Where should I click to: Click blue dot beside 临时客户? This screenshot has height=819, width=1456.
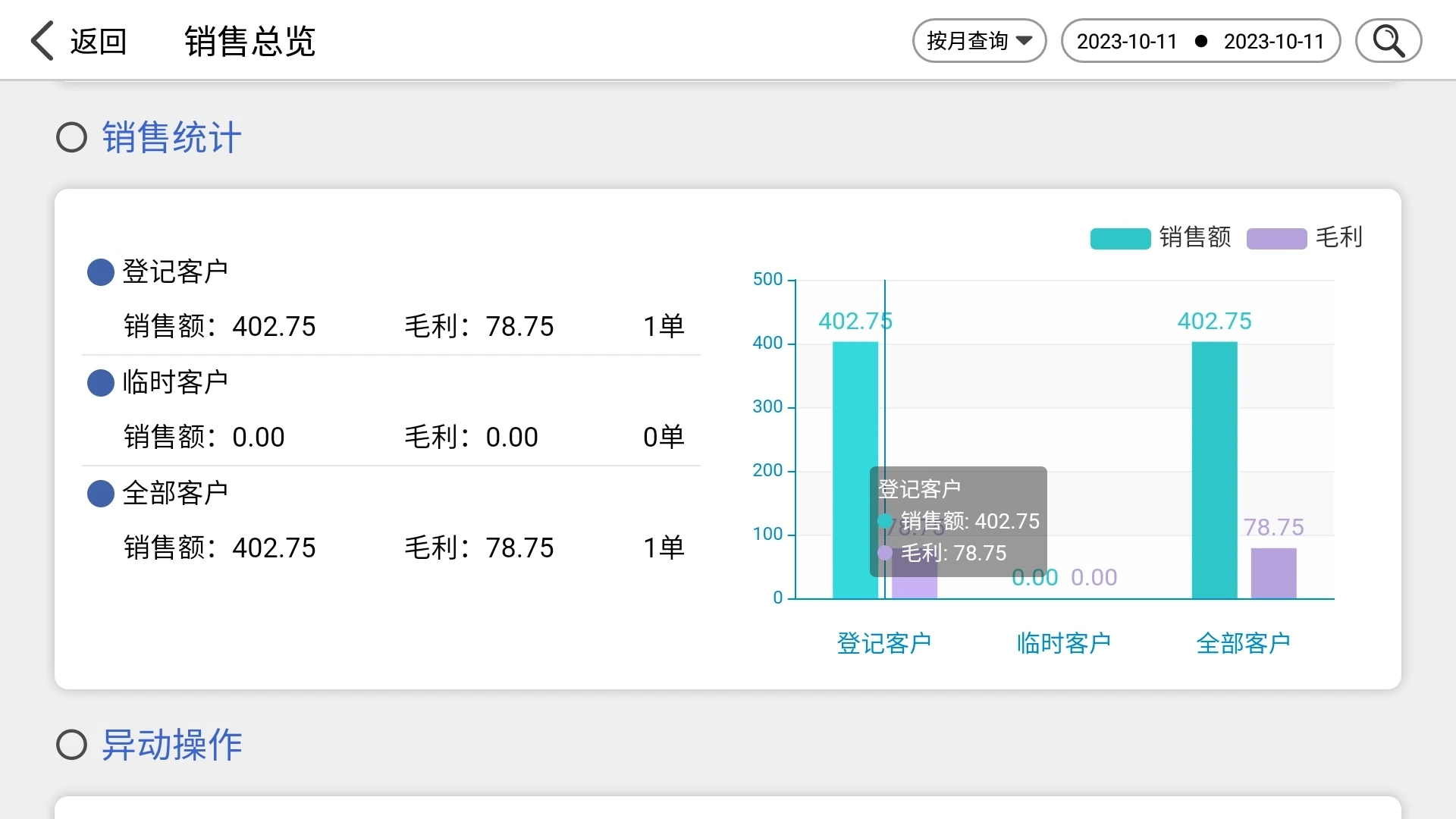click(x=101, y=383)
